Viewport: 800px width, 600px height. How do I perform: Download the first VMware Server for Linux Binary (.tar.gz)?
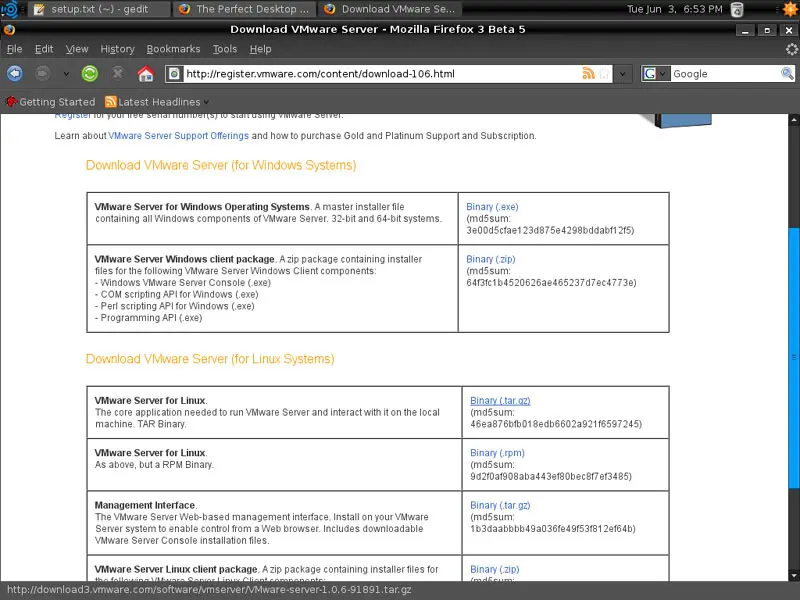click(x=500, y=401)
